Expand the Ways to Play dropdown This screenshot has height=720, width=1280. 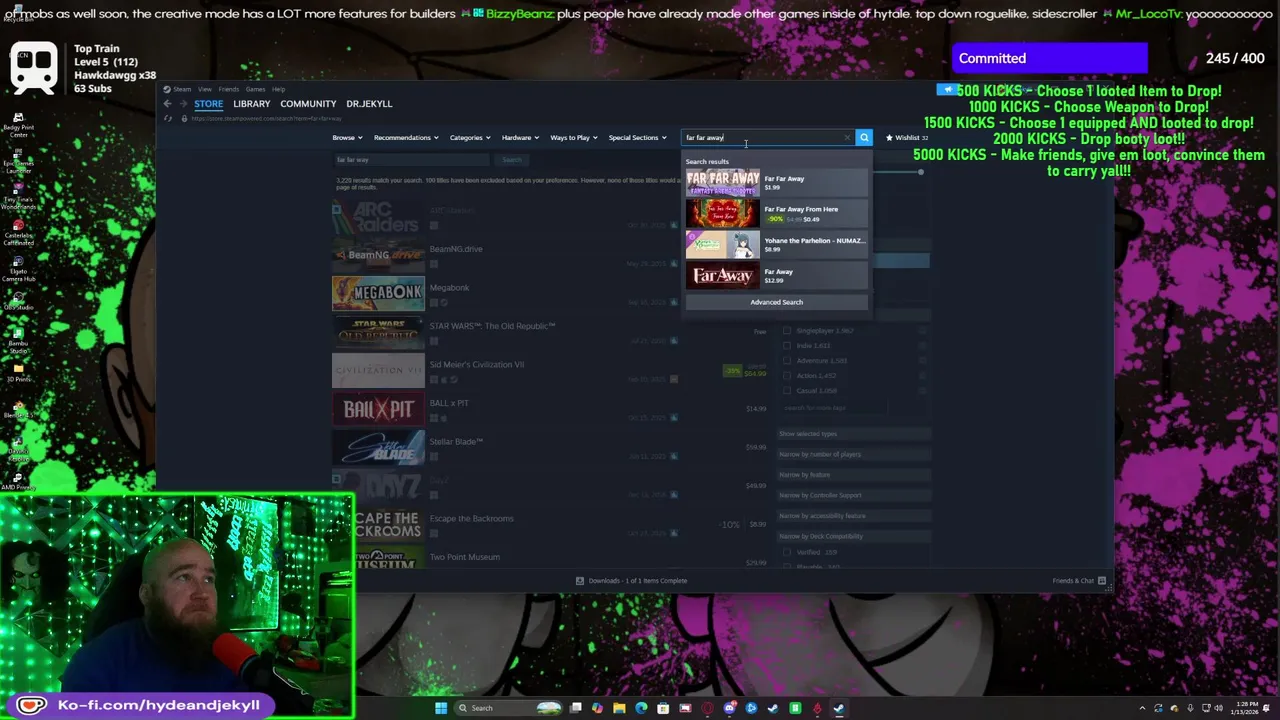(574, 138)
